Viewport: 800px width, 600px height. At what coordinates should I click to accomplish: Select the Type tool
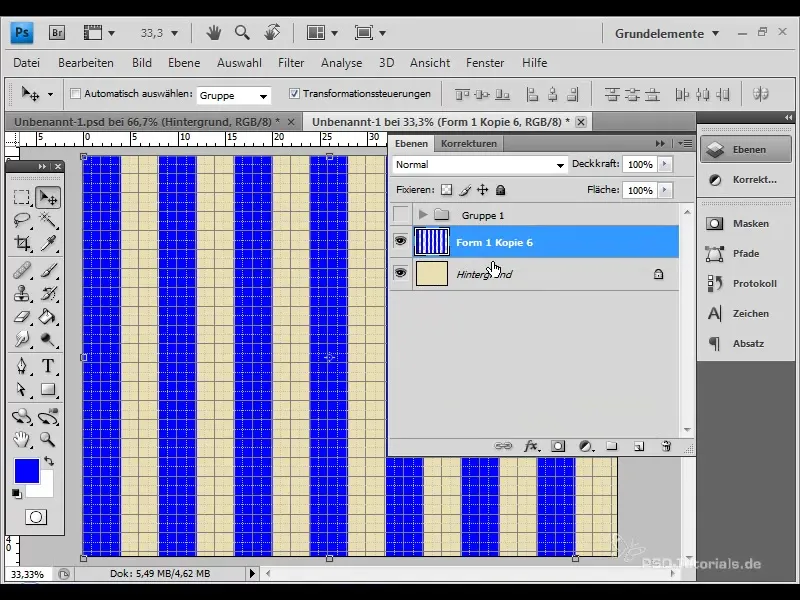(48, 366)
